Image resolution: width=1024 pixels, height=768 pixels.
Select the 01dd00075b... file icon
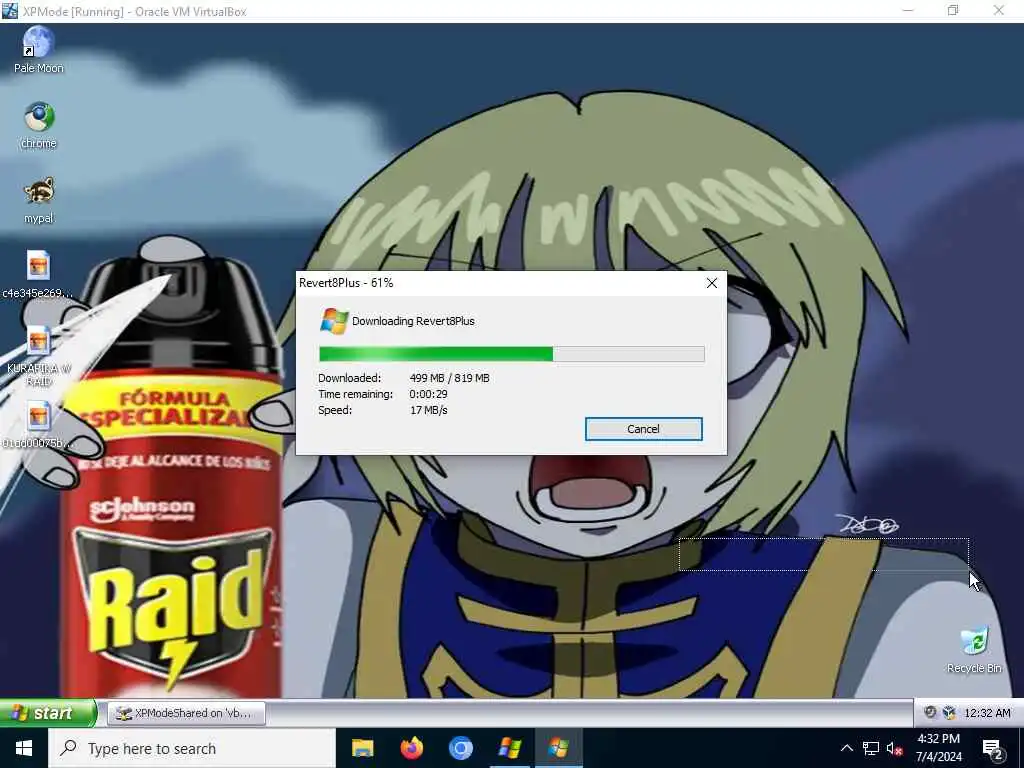38,426
